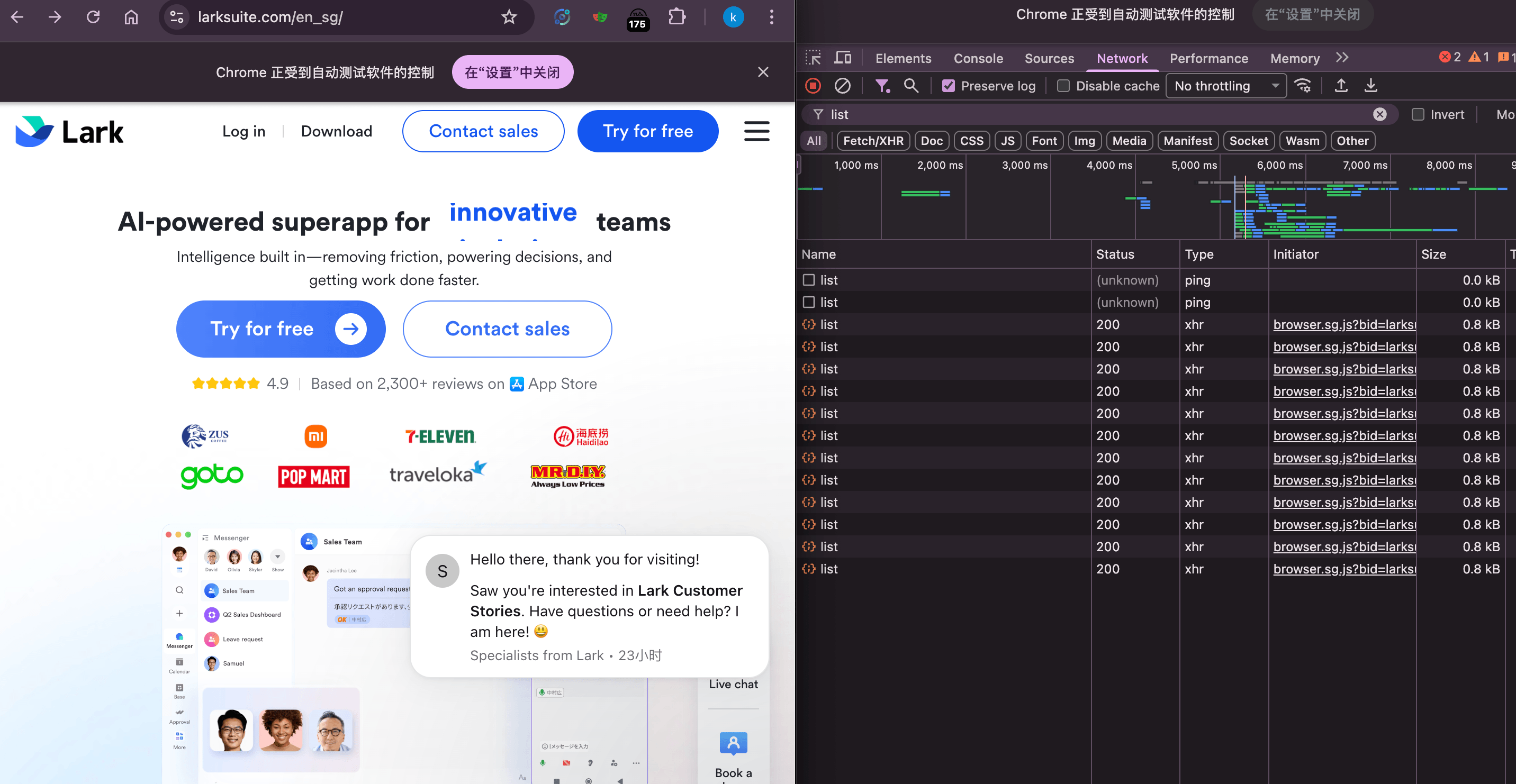Open the Lark hamburger menu
The width and height of the screenshot is (1516, 784).
tap(757, 131)
